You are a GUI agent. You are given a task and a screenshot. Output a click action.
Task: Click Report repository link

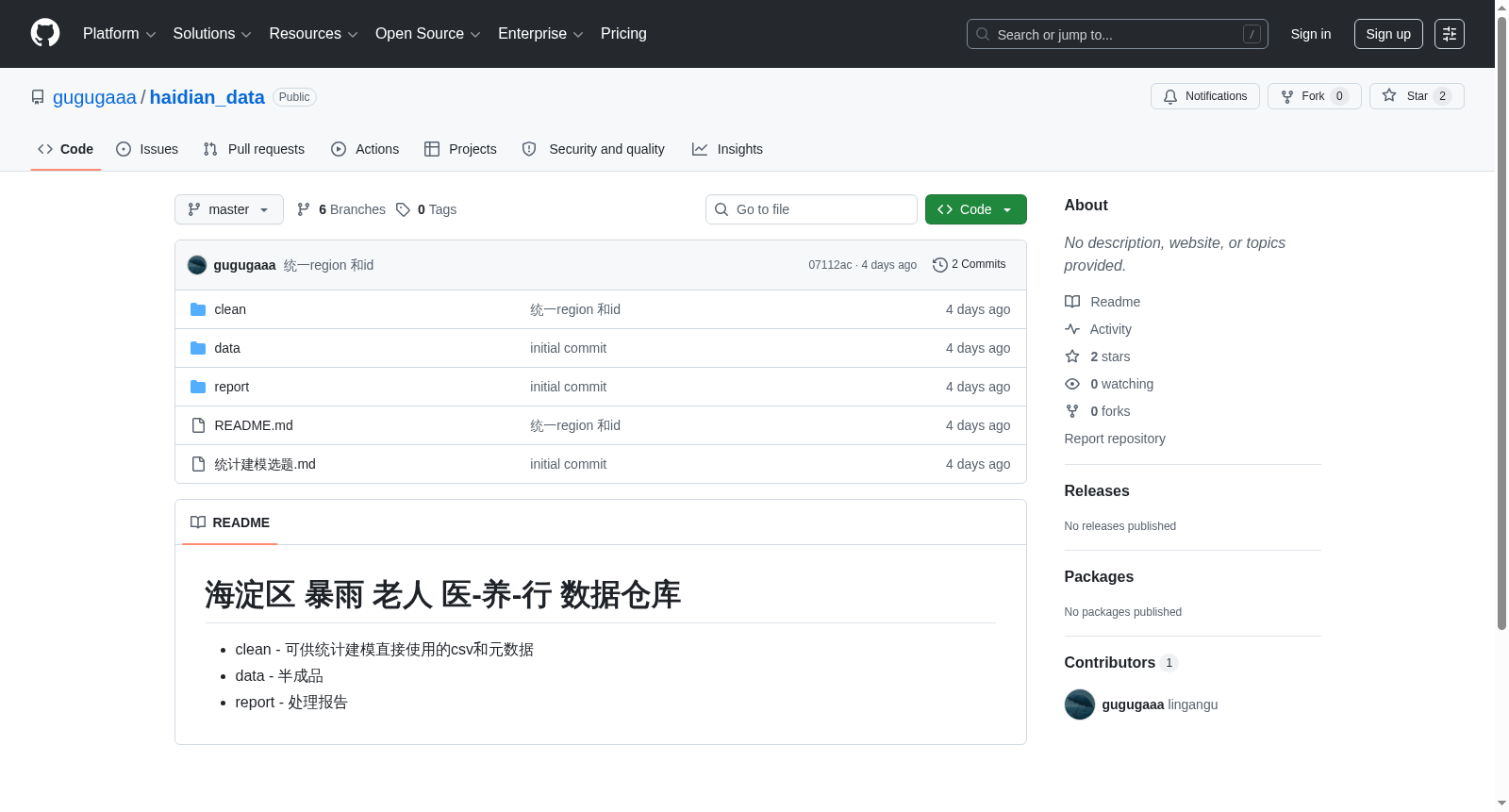click(1115, 439)
